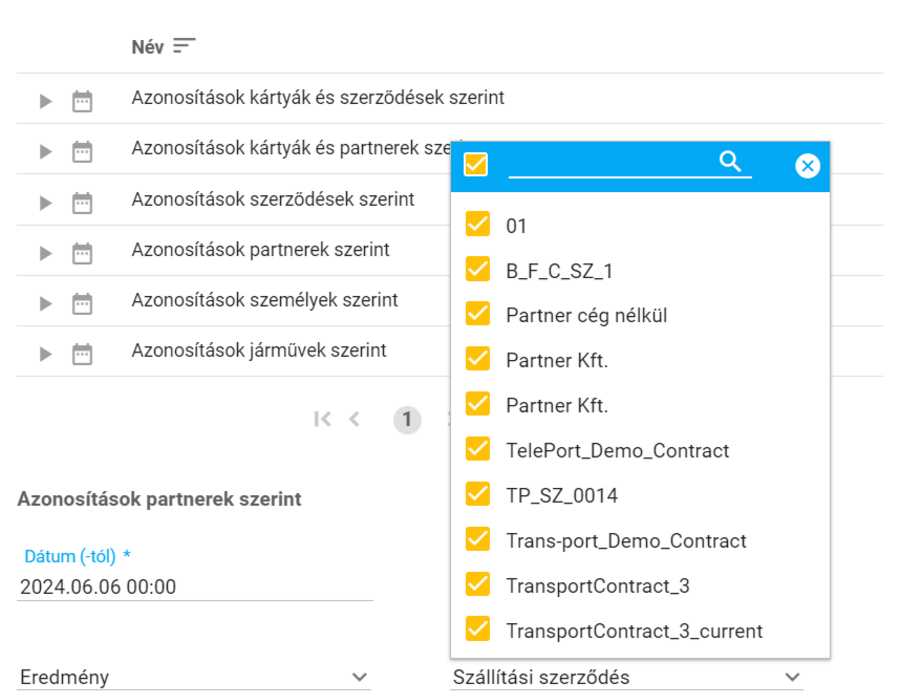900x700 pixels.
Task: Open the Szállítási szerződés dropdown
Action: [x=627, y=677]
